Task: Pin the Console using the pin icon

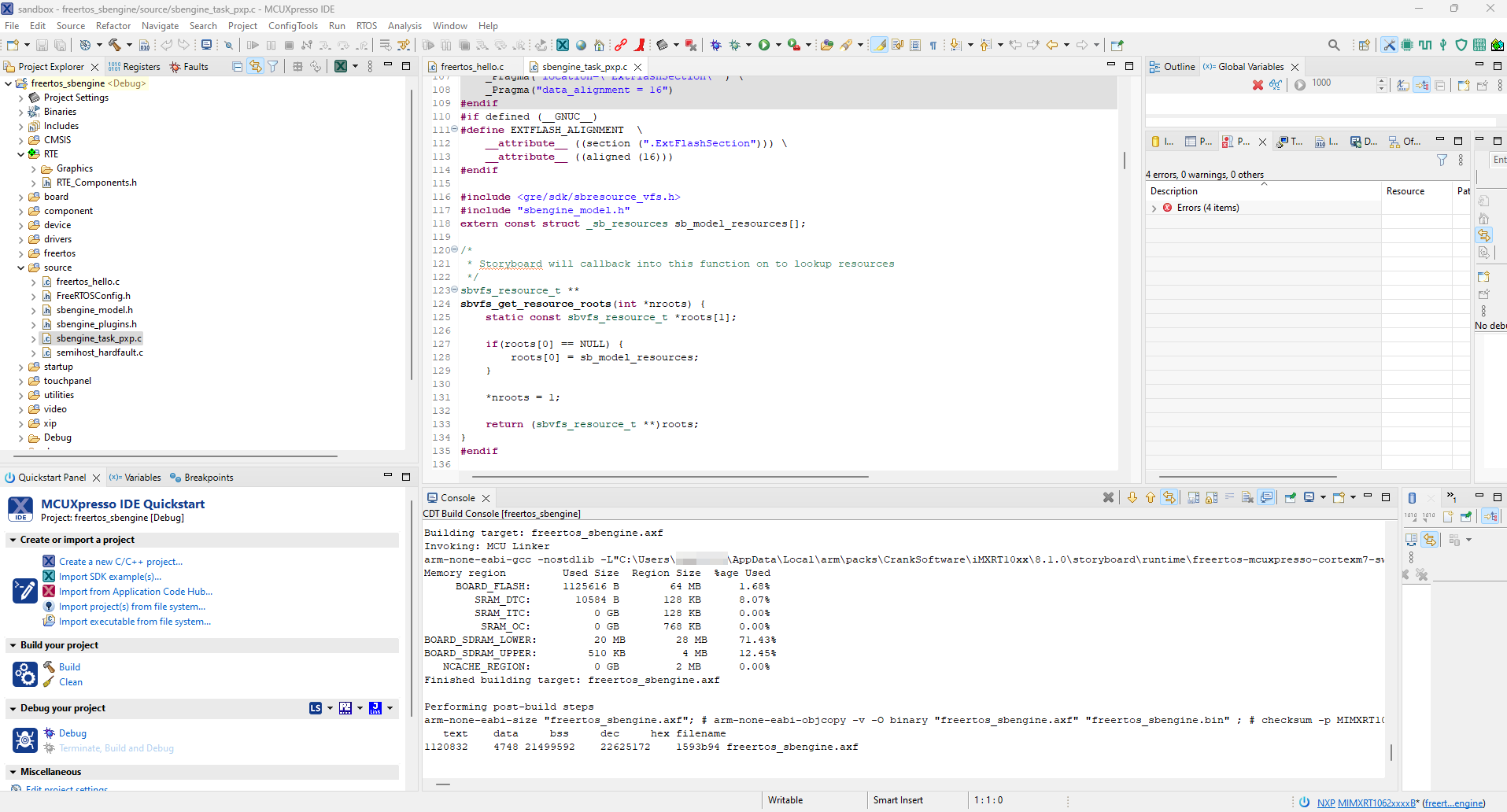Action: point(1289,496)
